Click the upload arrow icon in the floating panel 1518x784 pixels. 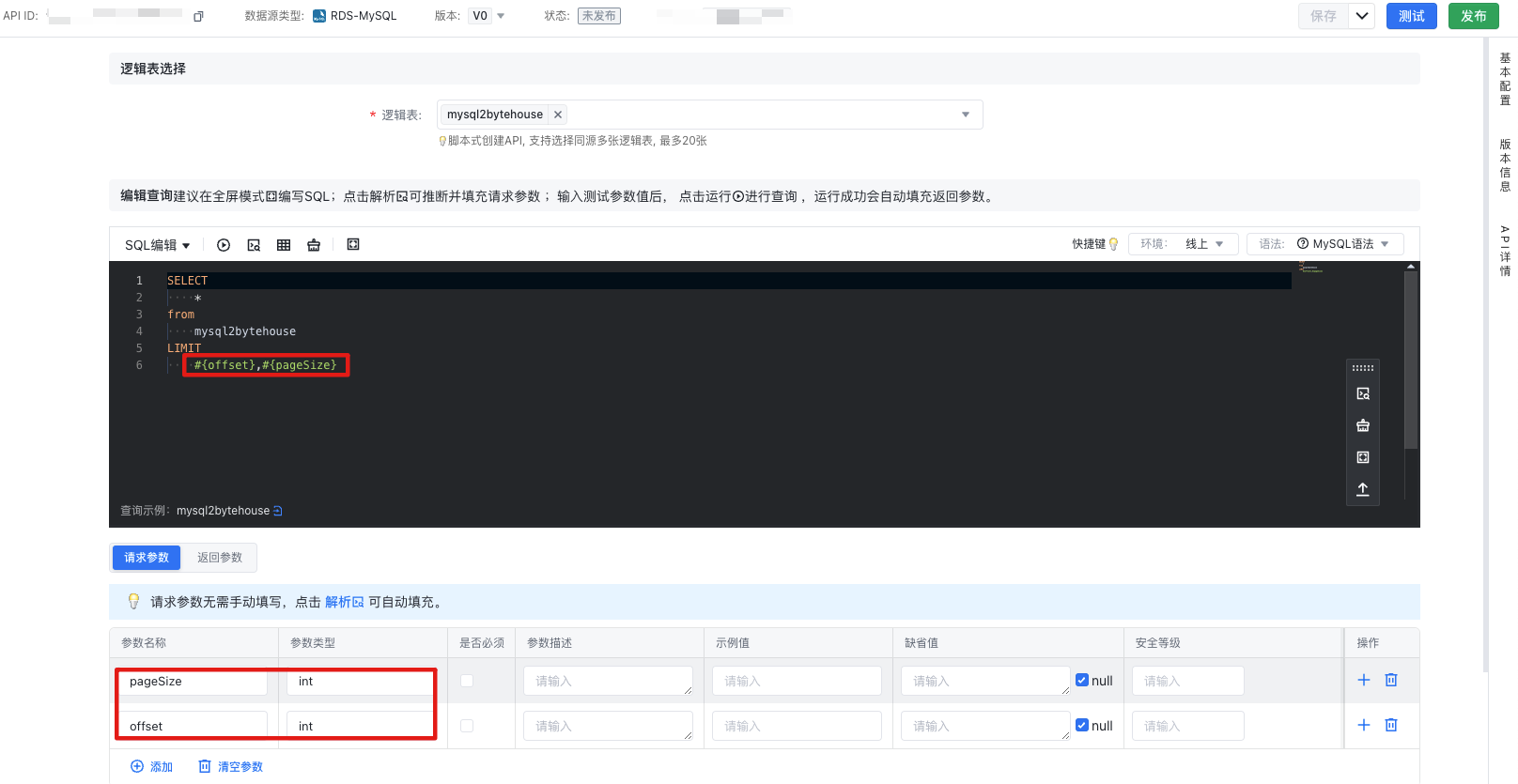pos(1363,489)
